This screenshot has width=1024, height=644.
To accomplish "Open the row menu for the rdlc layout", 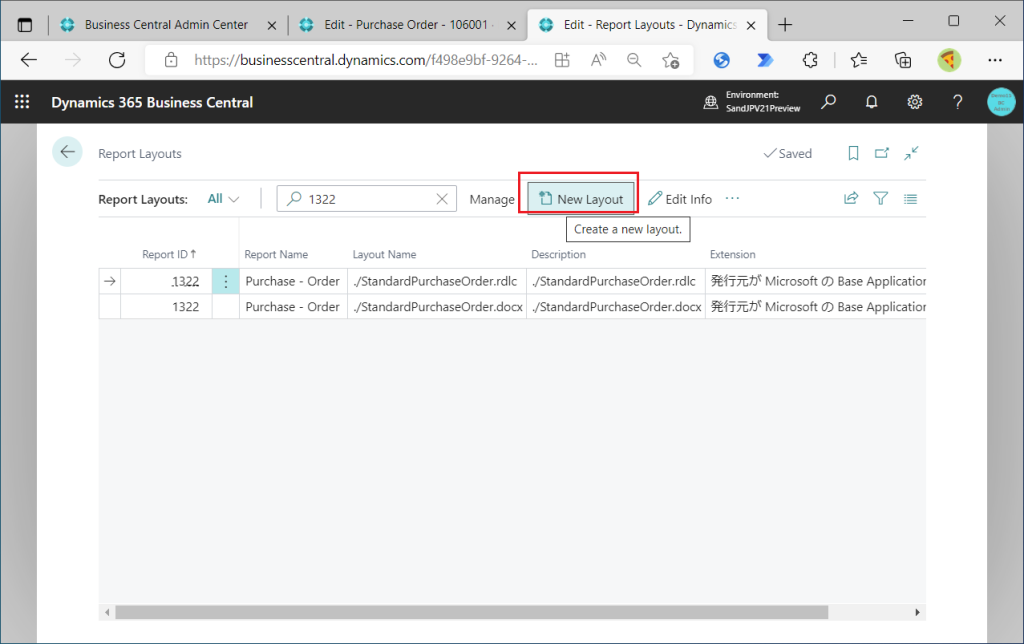I will (x=225, y=282).
